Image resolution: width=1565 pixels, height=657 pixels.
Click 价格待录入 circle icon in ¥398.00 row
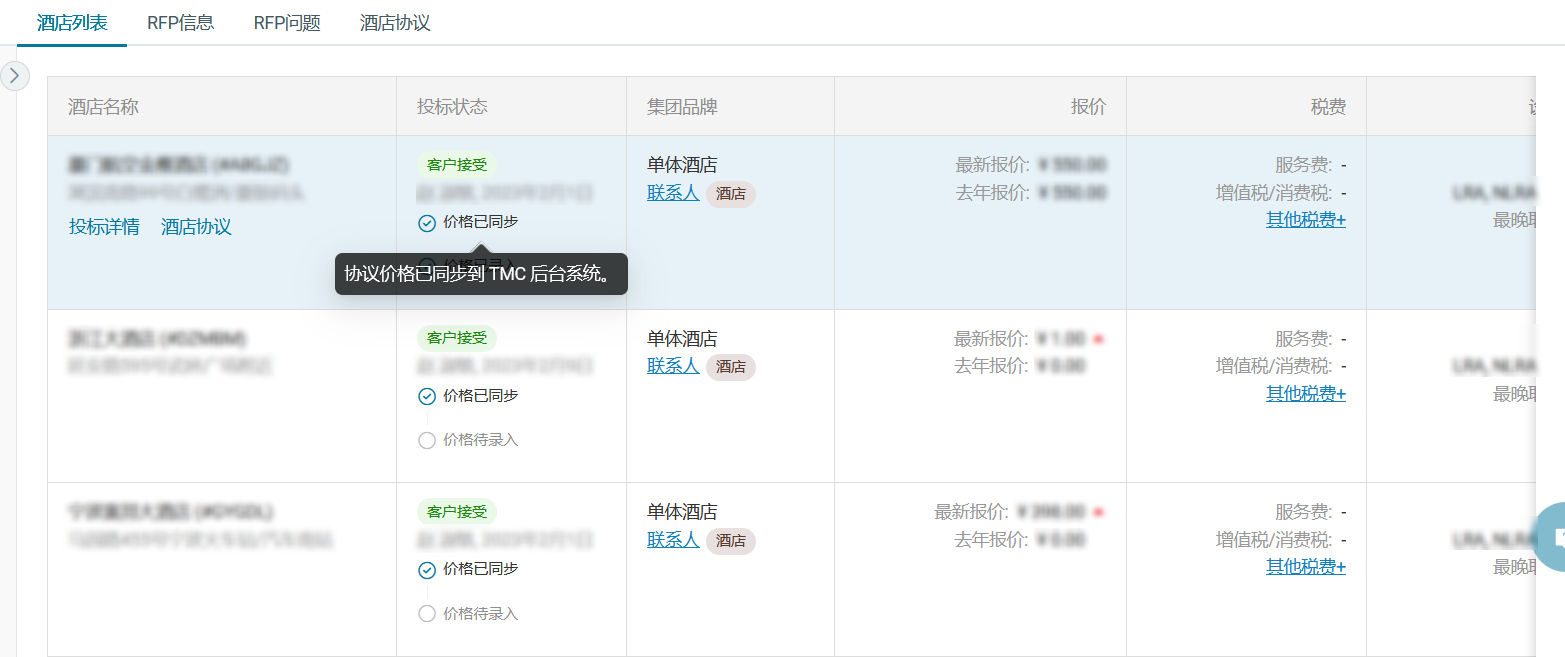[x=427, y=614]
